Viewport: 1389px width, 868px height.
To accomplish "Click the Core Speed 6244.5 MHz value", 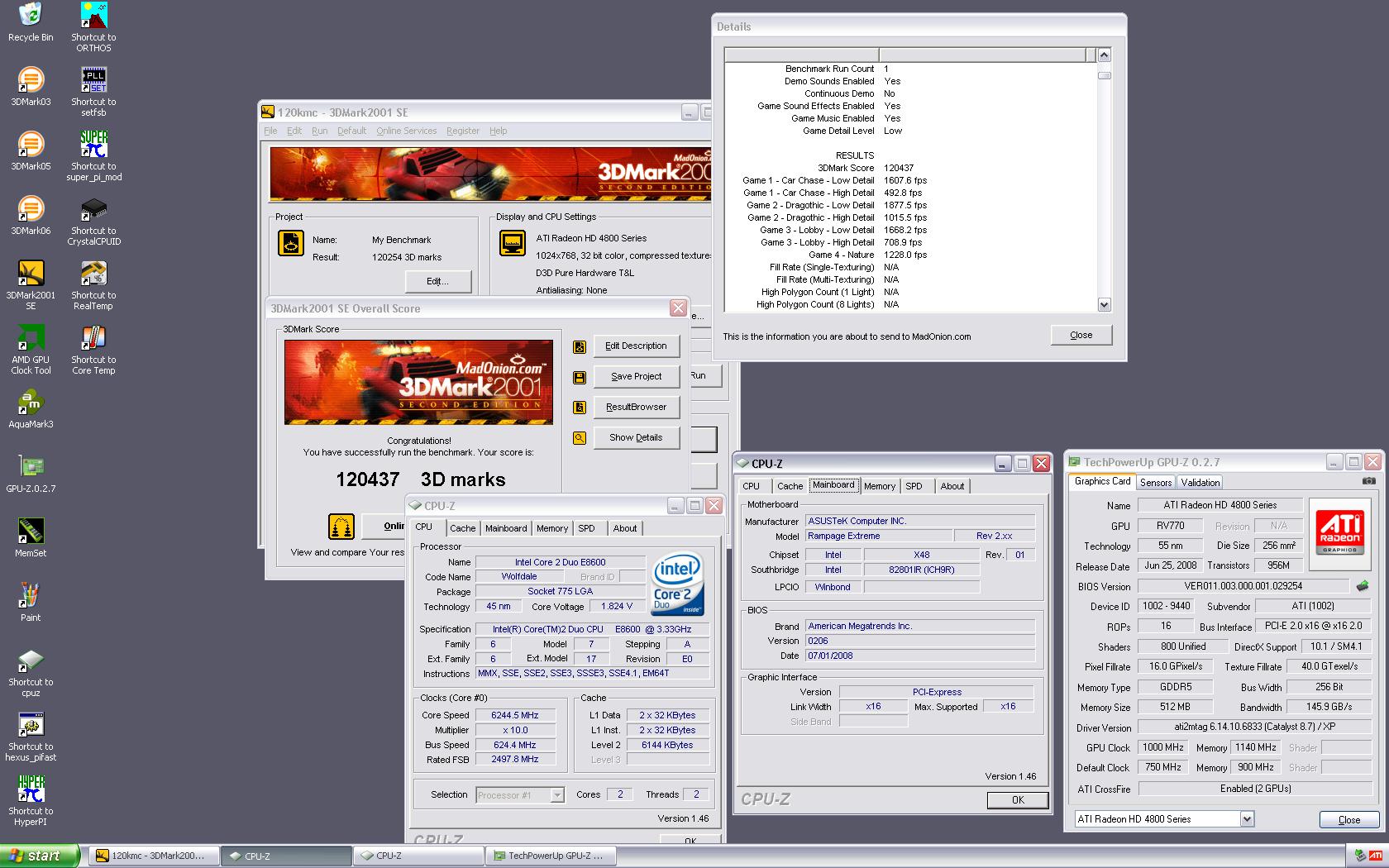I will click(x=514, y=716).
